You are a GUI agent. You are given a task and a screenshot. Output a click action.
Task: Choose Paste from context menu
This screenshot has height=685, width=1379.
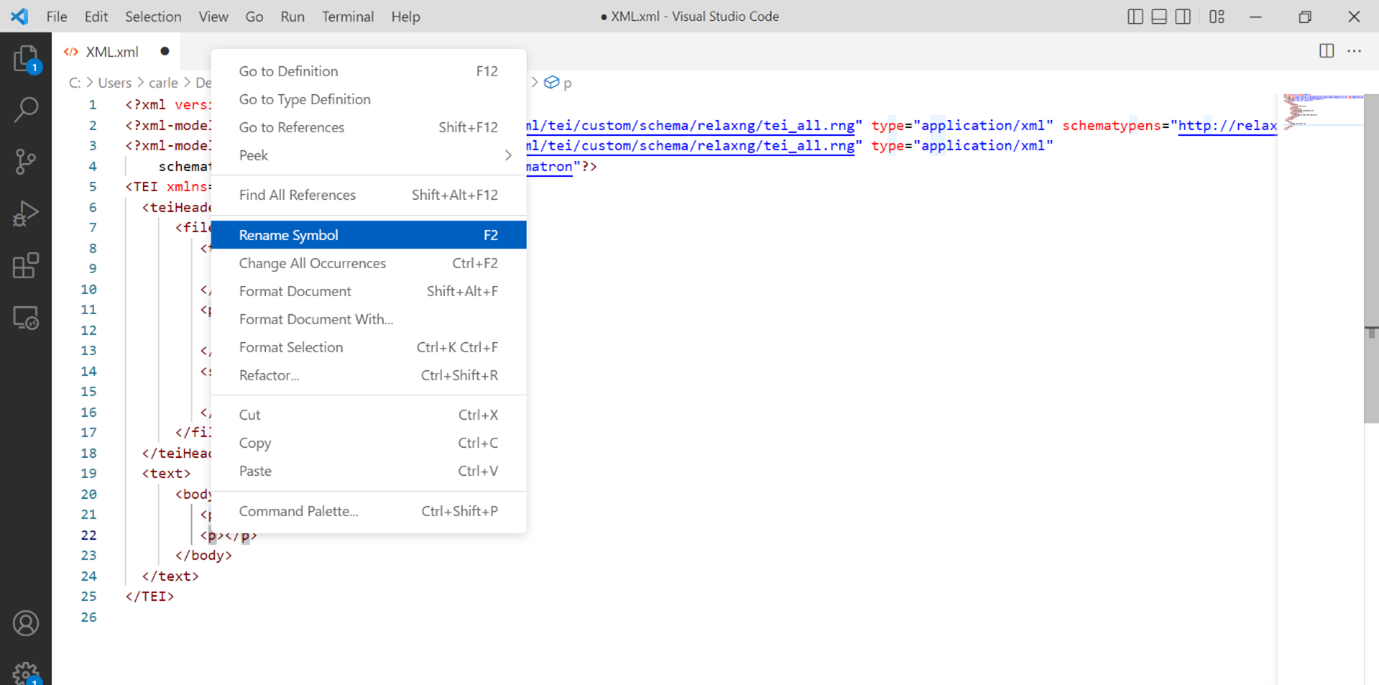pyautogui.click(x=368, y=471)
